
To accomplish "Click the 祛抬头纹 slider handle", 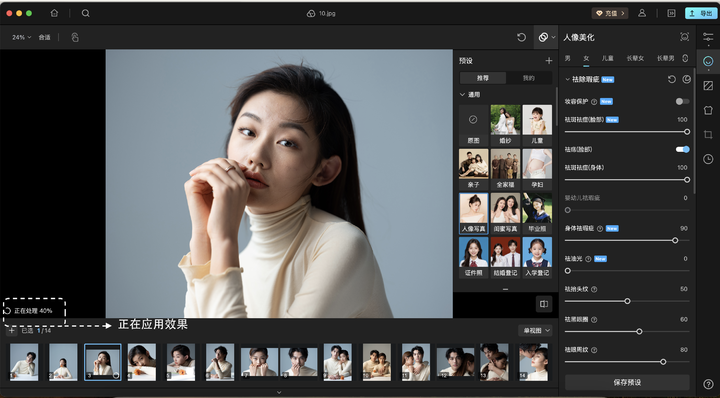I will 627,301.
